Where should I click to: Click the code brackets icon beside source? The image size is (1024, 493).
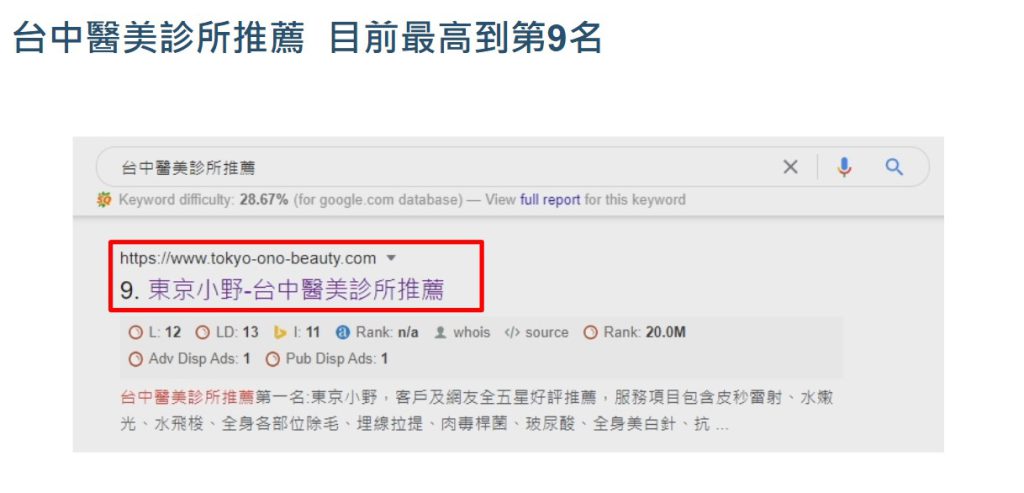coord(512,332)
